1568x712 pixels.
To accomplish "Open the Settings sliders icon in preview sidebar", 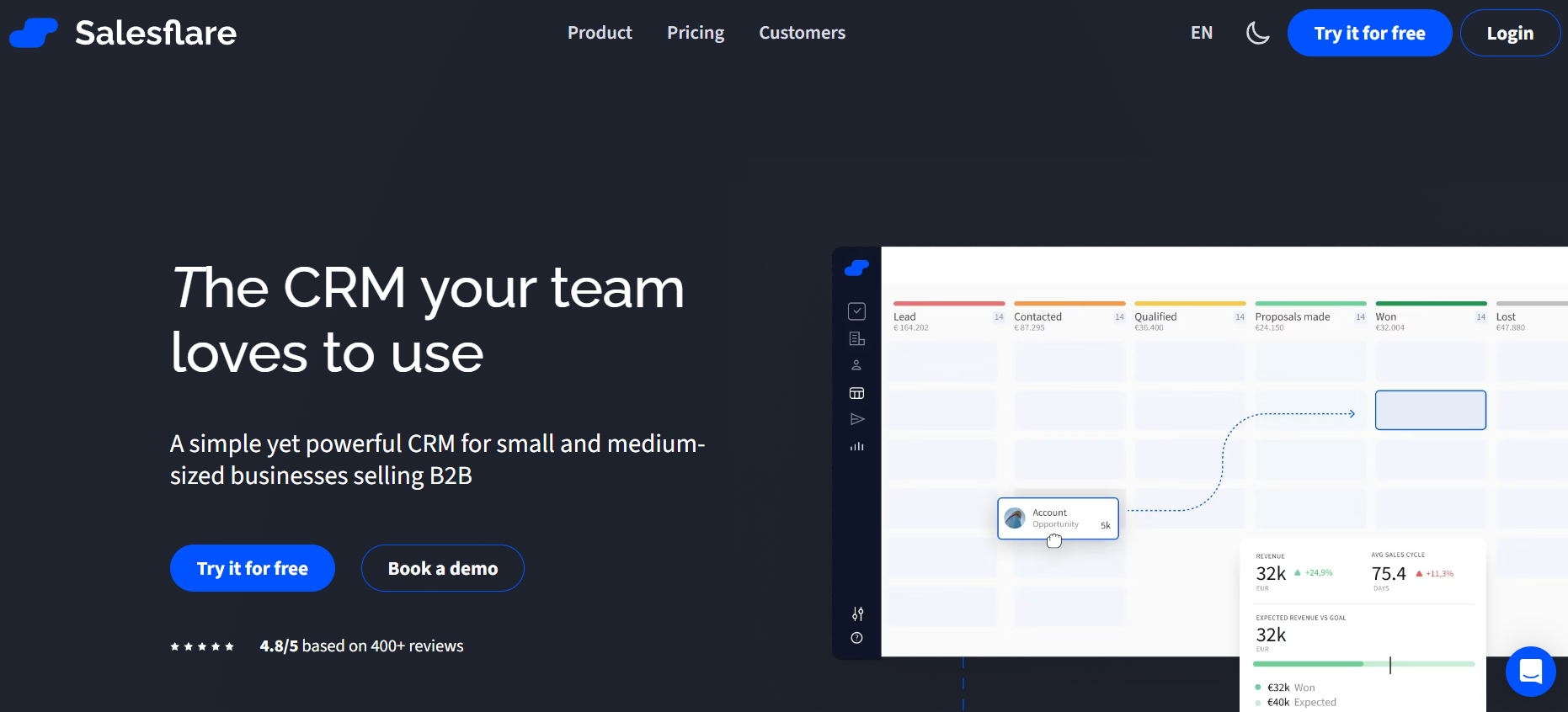I will click(x=857, y=614).
